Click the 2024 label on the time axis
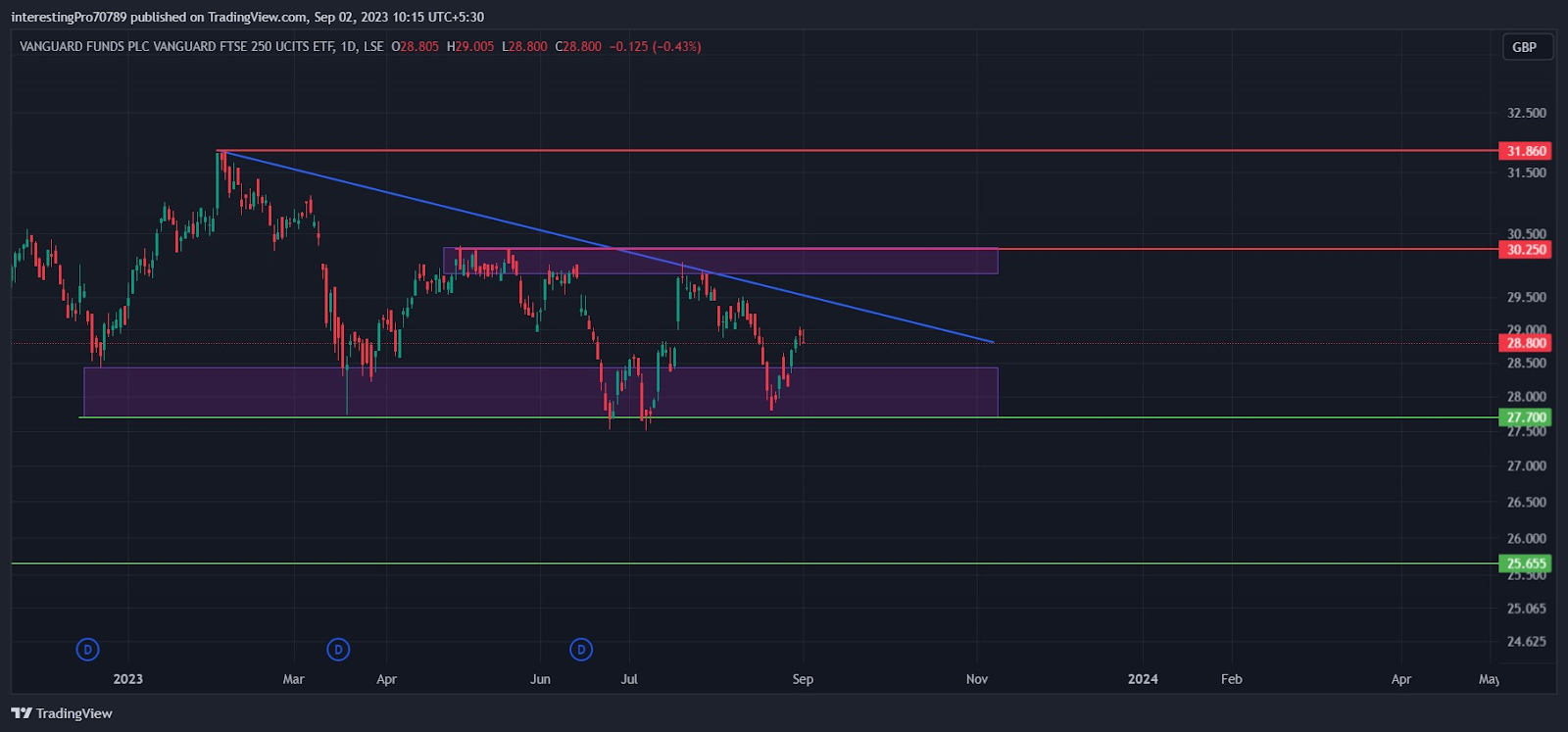This screenshot has width=1568, height=732. coord(1143,679)
